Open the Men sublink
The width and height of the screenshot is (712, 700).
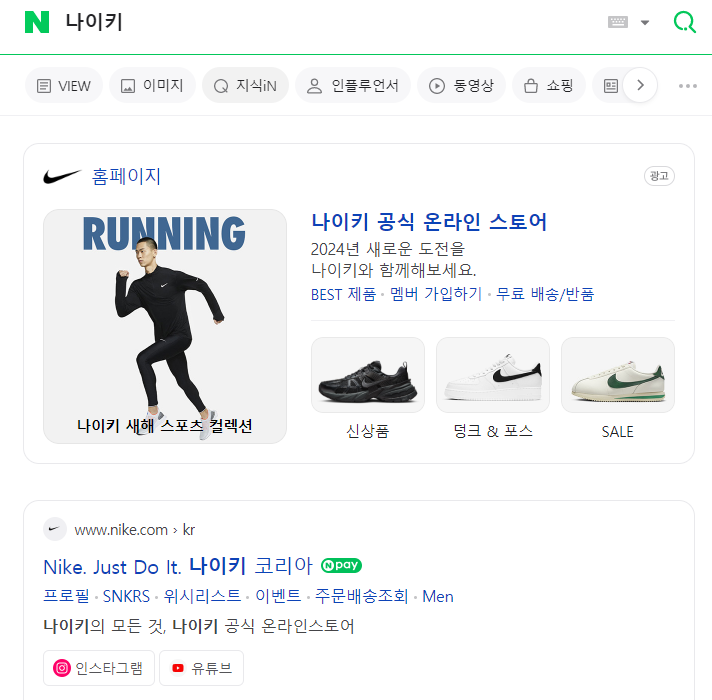tap(438, 596)
